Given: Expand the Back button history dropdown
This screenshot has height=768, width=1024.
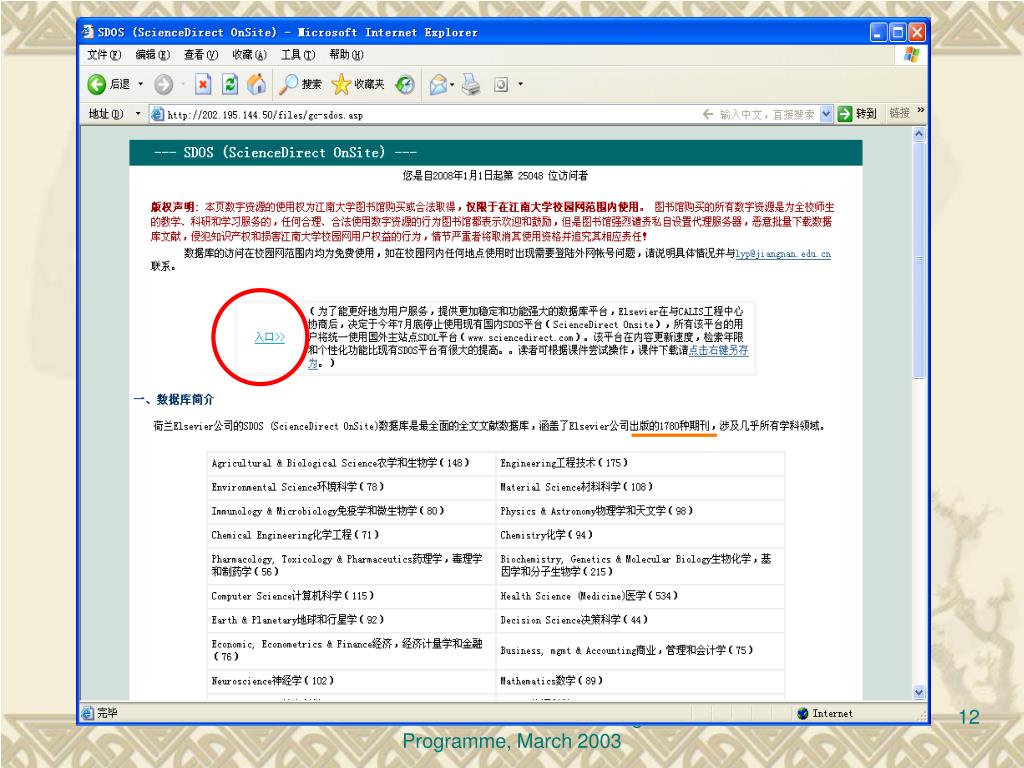Looking at the screenshot, I should point(140,84).
